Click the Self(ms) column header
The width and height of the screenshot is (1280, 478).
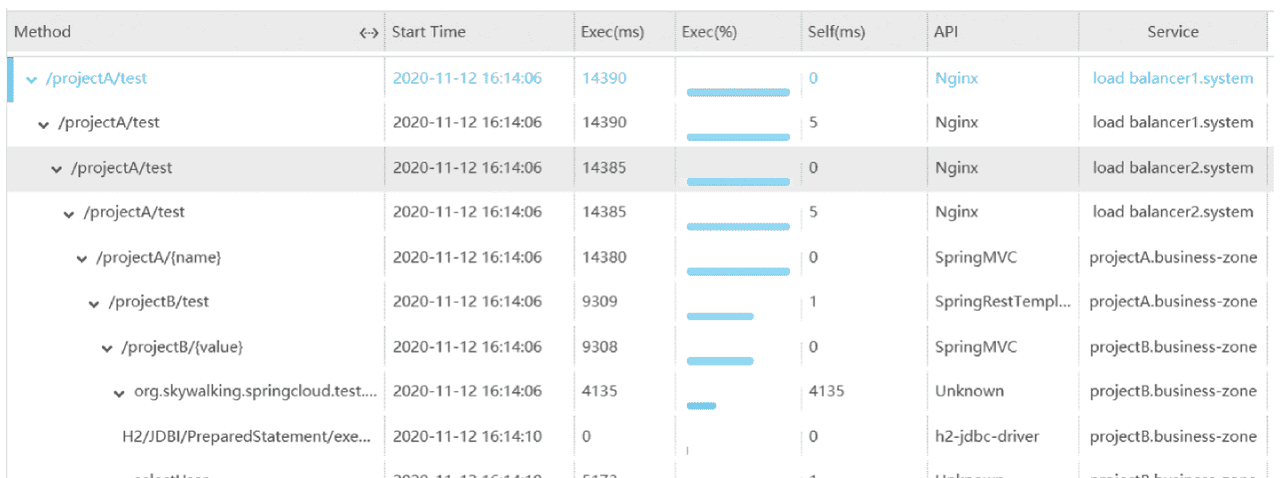836,32
